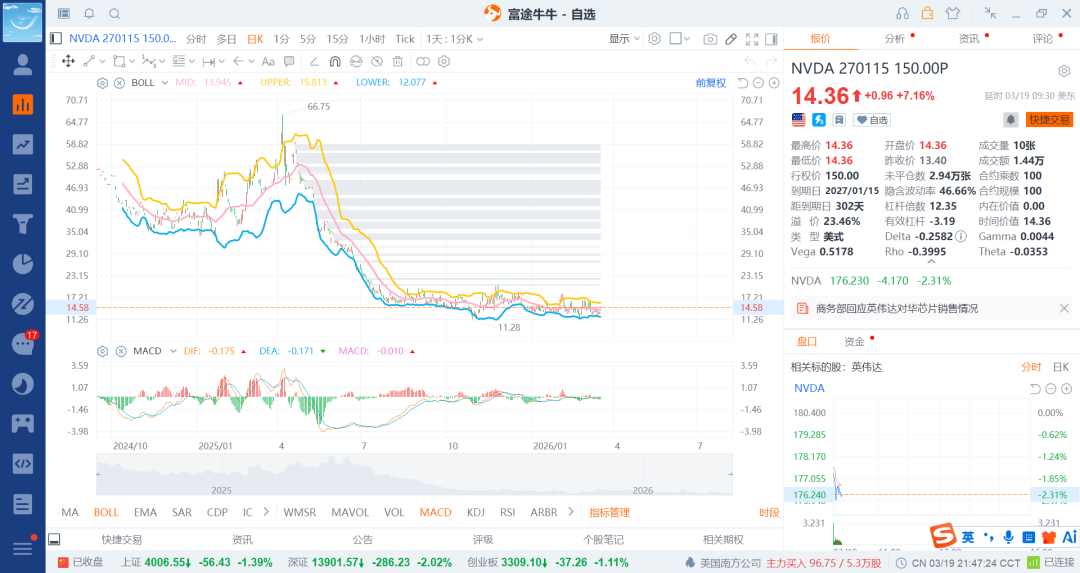Open the stock screener funnel icon

tap(23, 224)
